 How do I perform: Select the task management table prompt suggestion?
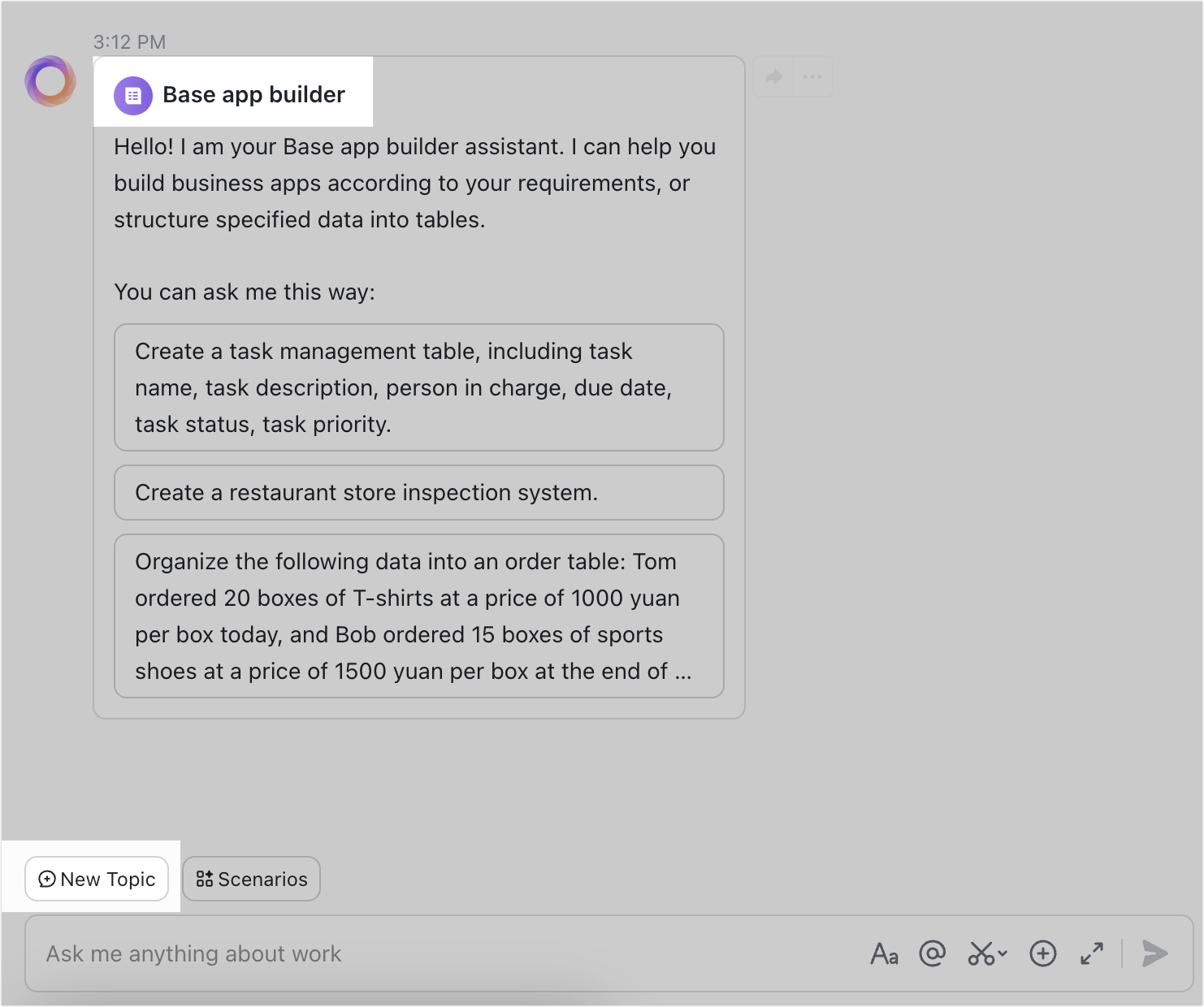click(x=418, y=387)
